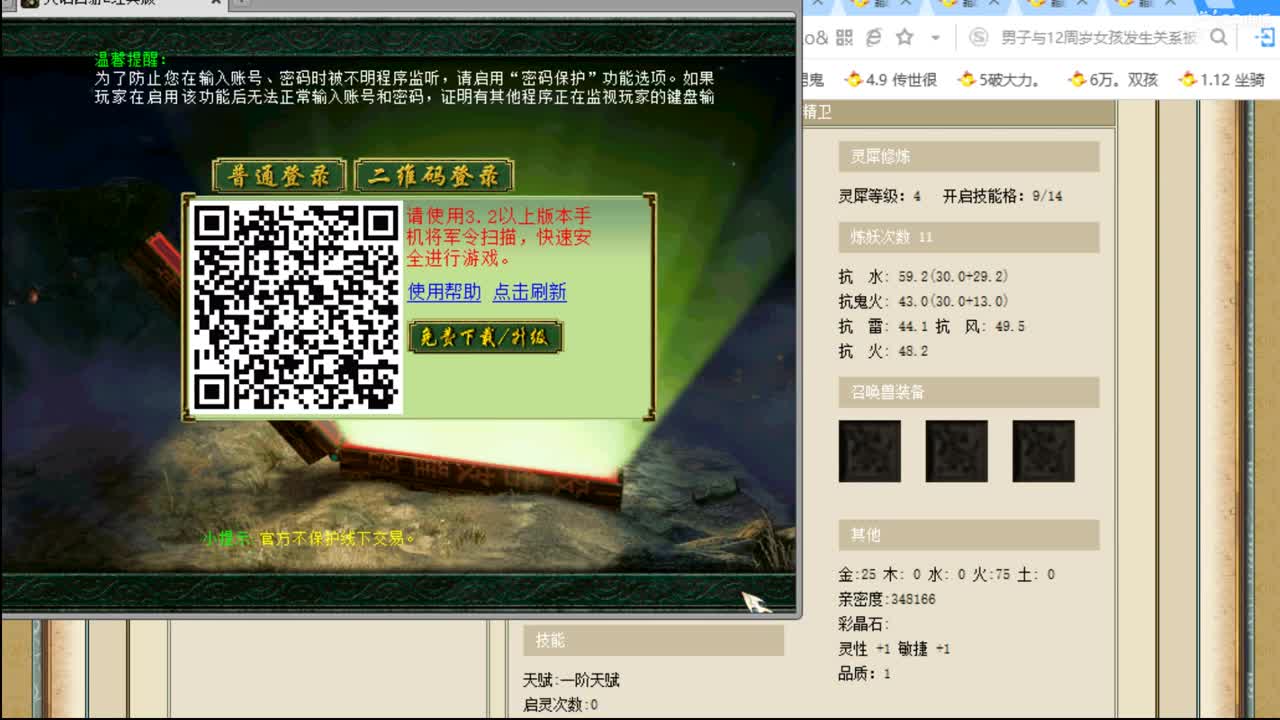The image size is (1280, 720).
Task: Run search with the magnifier icon
Action: coord(1218,38)
